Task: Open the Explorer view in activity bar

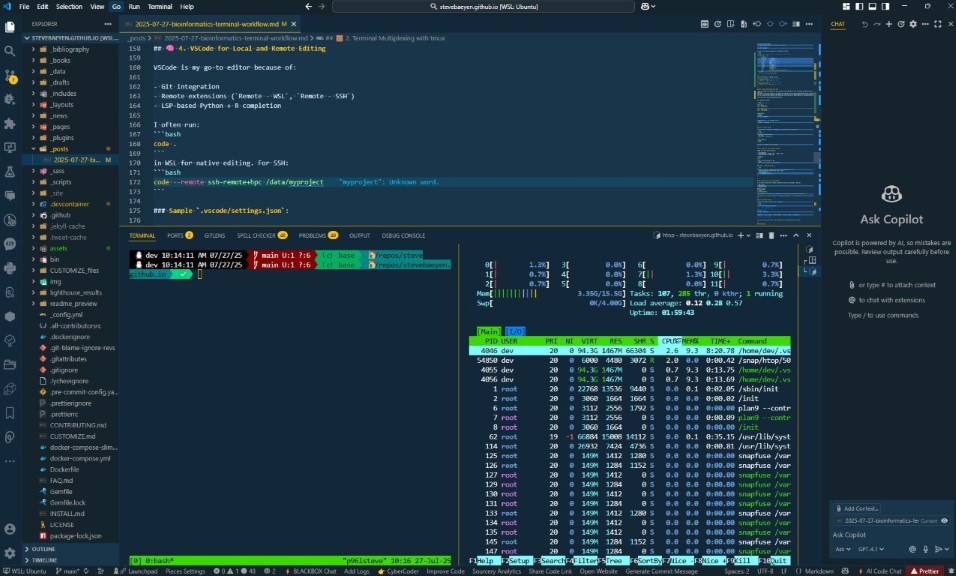Action: [10, 27]
